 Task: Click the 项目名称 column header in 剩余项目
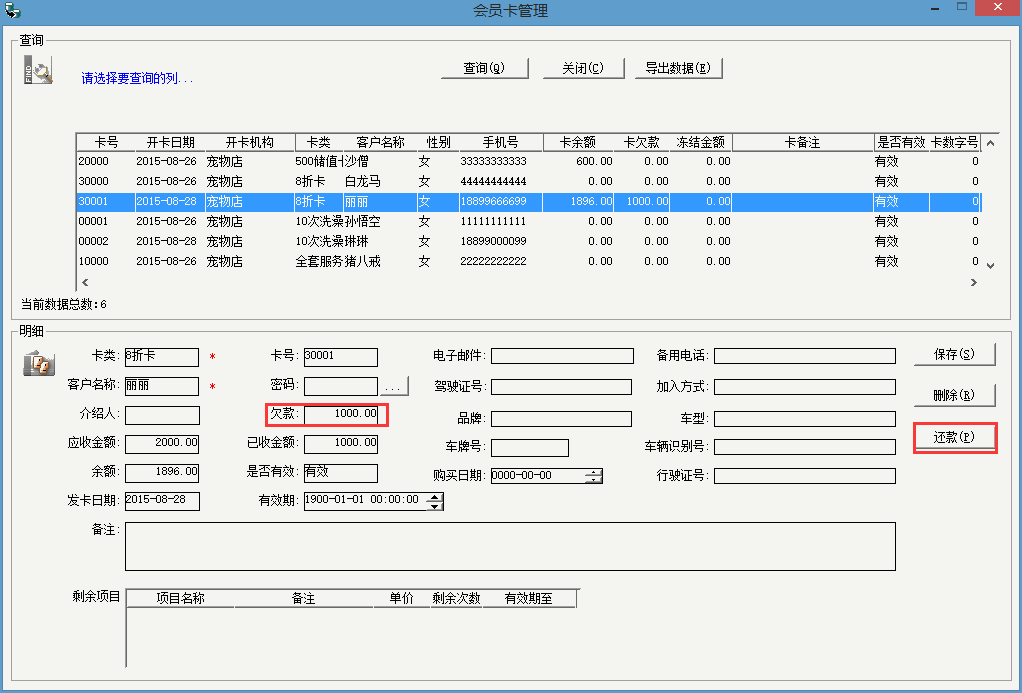click(181, 598)
